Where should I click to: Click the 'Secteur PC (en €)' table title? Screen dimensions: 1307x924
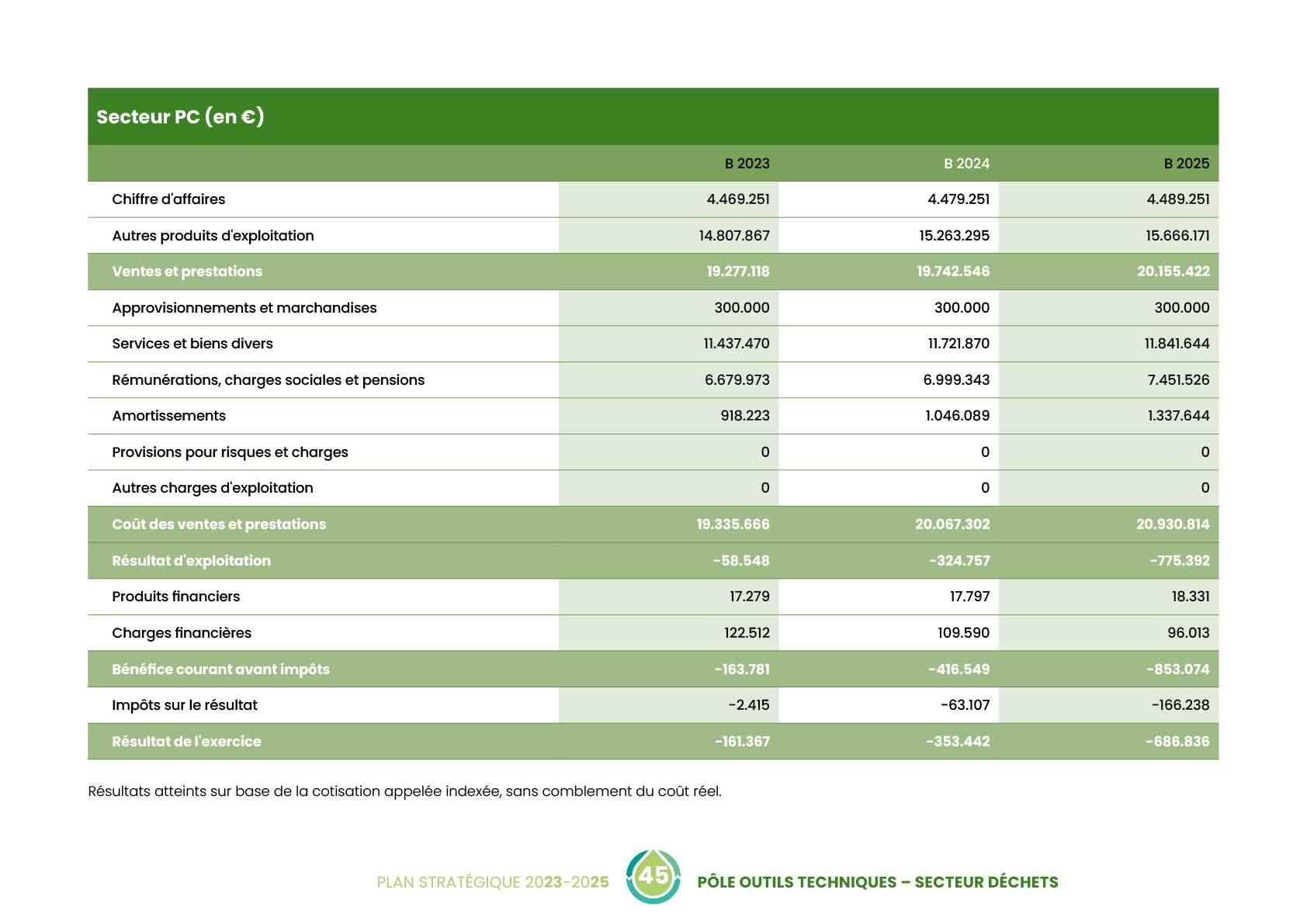[180, 117]
